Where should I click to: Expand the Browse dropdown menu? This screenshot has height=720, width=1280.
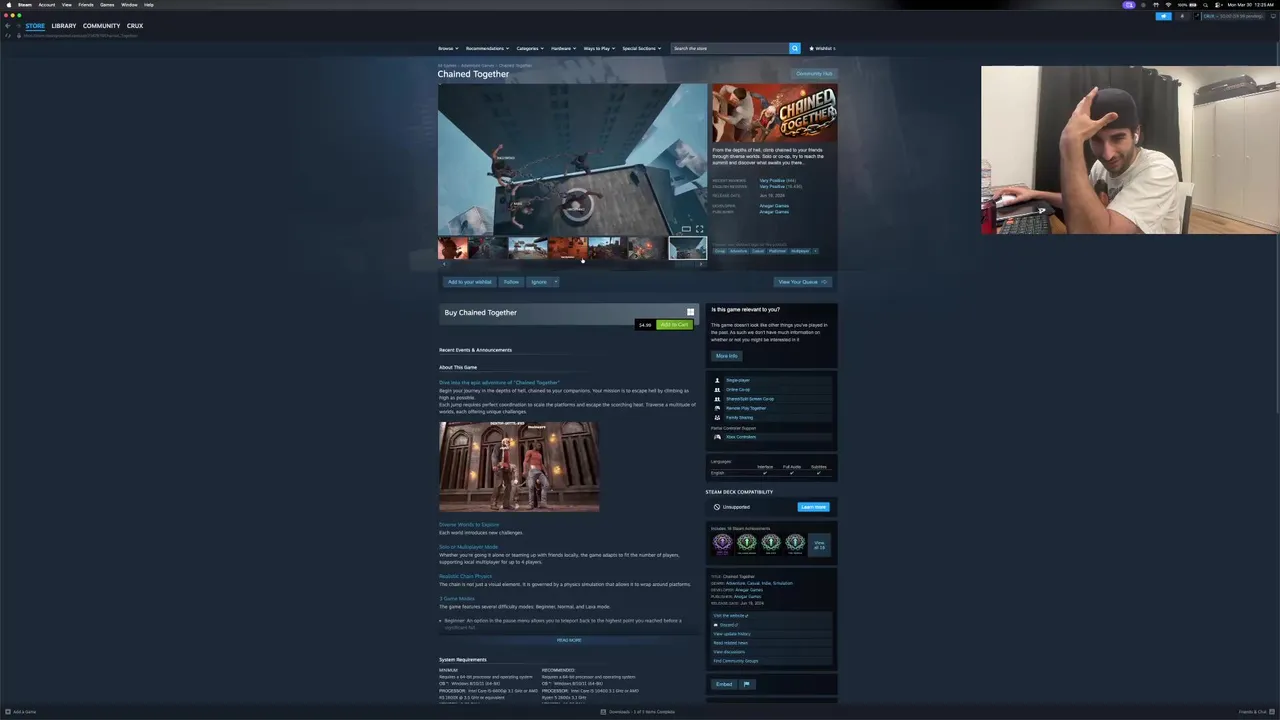[x=447, y=48]
